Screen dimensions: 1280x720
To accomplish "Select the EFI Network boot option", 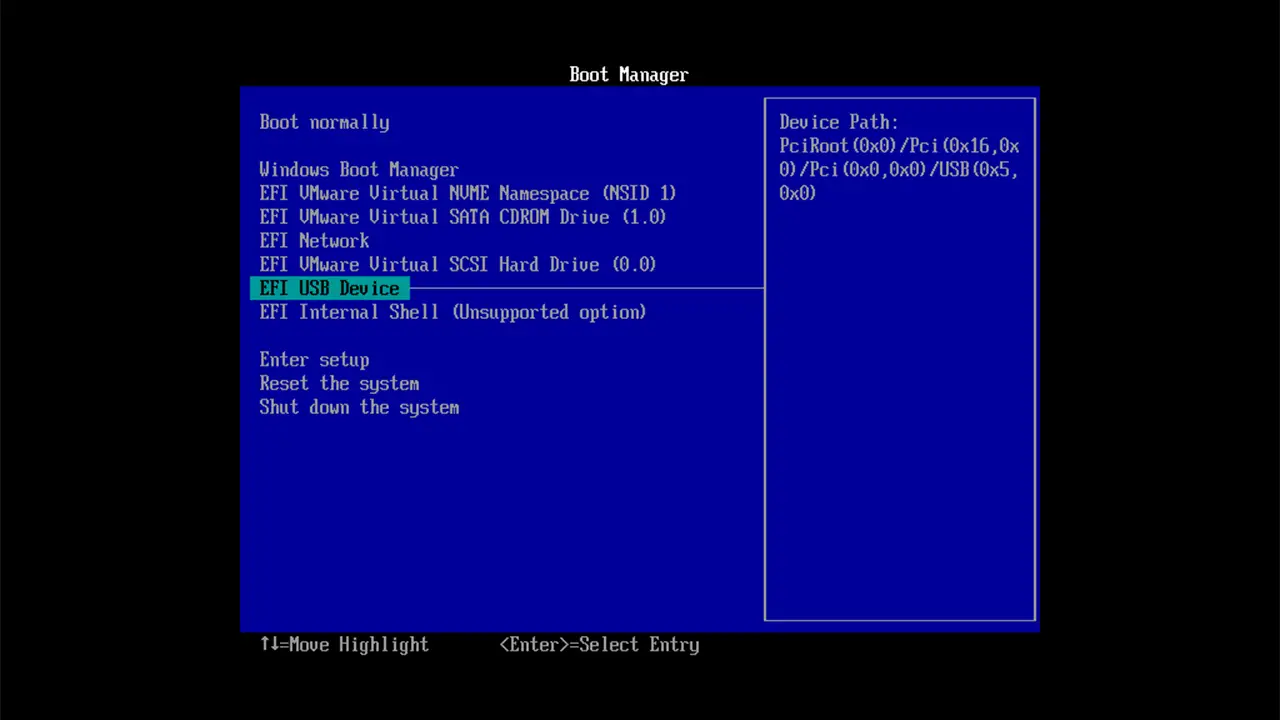I will (314, 241).
